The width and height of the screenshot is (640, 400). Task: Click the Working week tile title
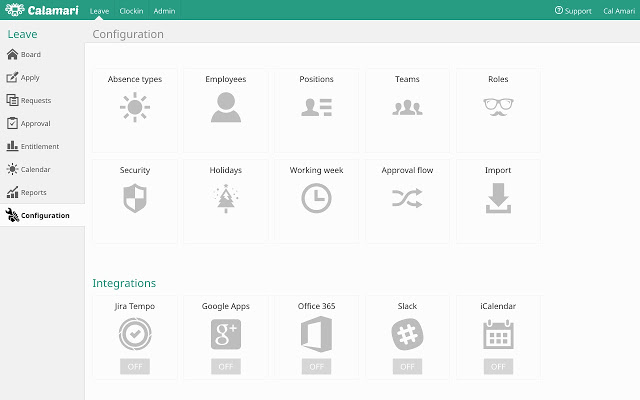[316, 170]
